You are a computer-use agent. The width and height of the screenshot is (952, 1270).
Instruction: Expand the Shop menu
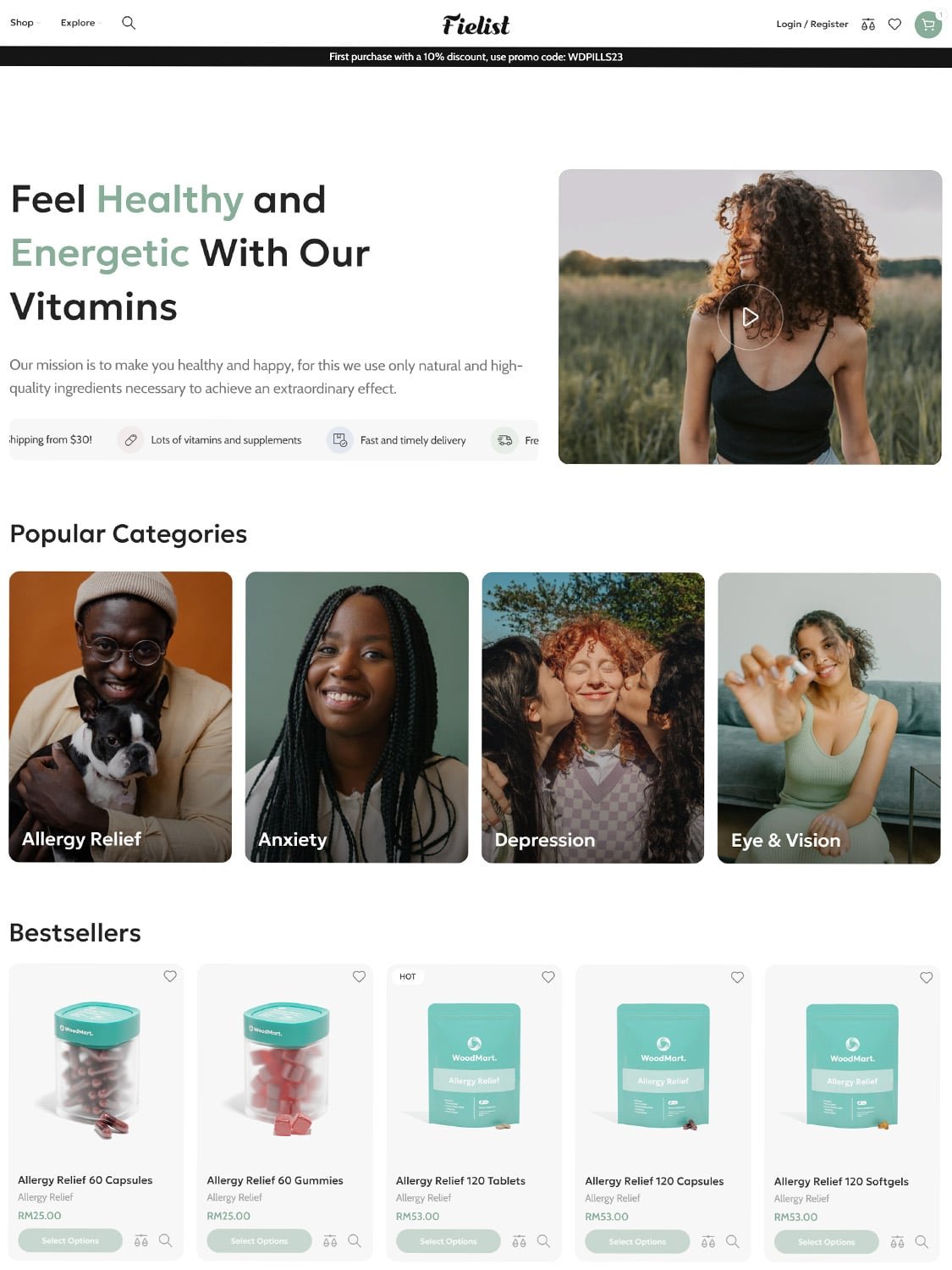pos(25,23)
